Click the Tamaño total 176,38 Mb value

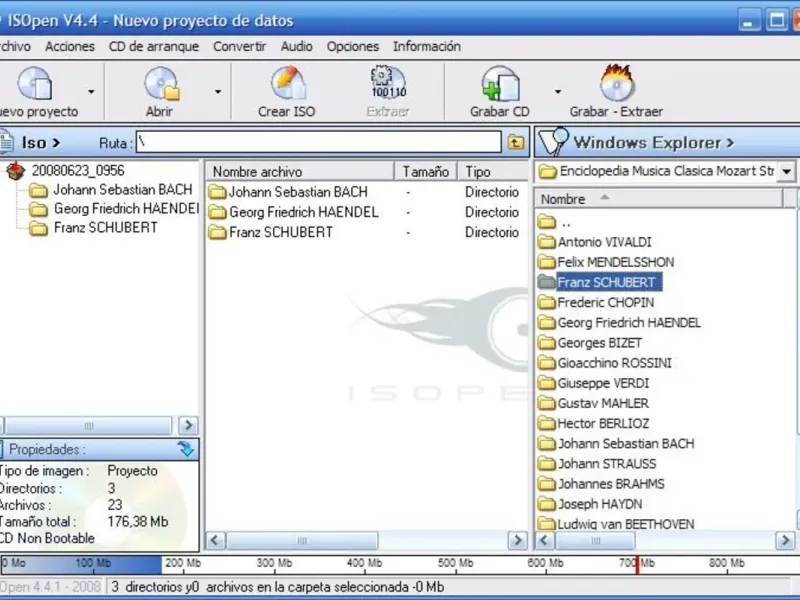coord(138,521)
